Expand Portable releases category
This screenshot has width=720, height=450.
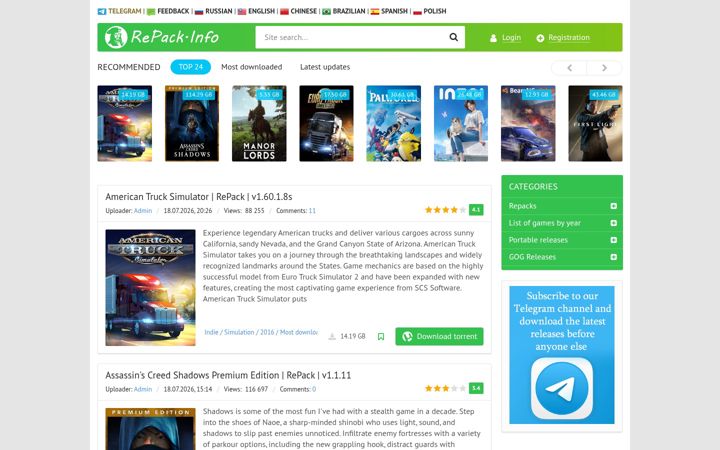pos(613,240)
